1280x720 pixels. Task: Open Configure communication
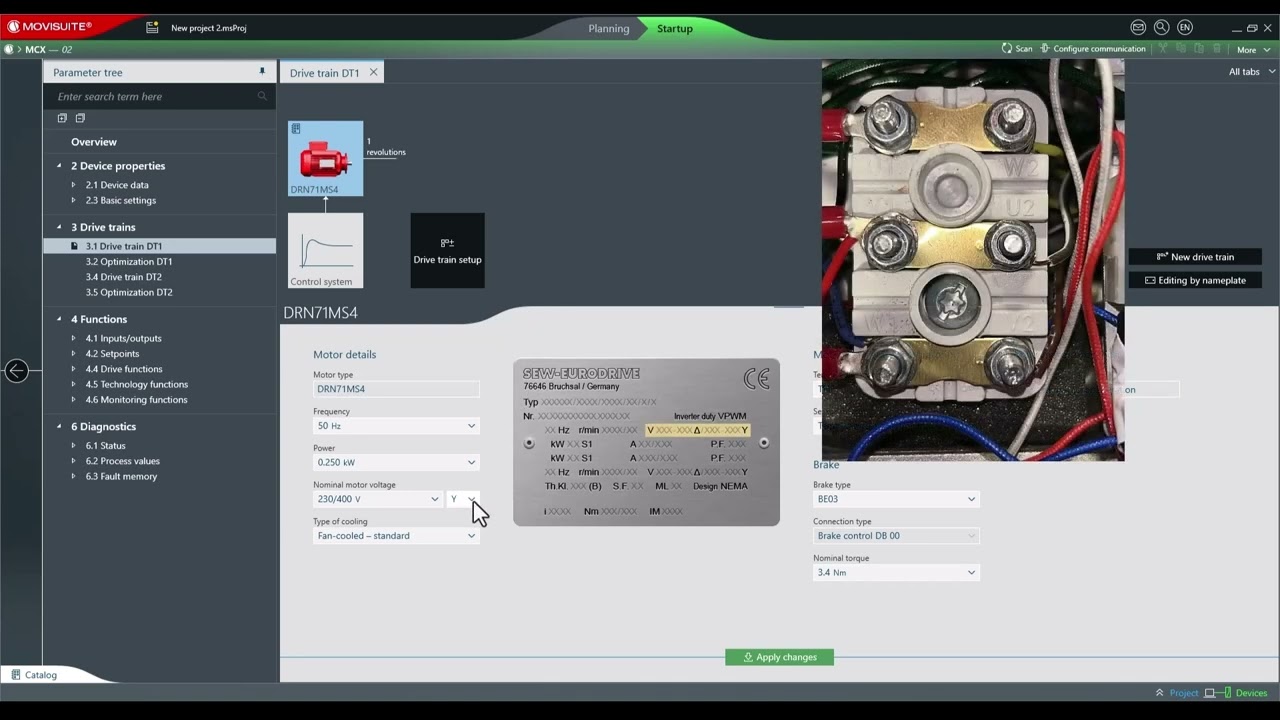1093,49
